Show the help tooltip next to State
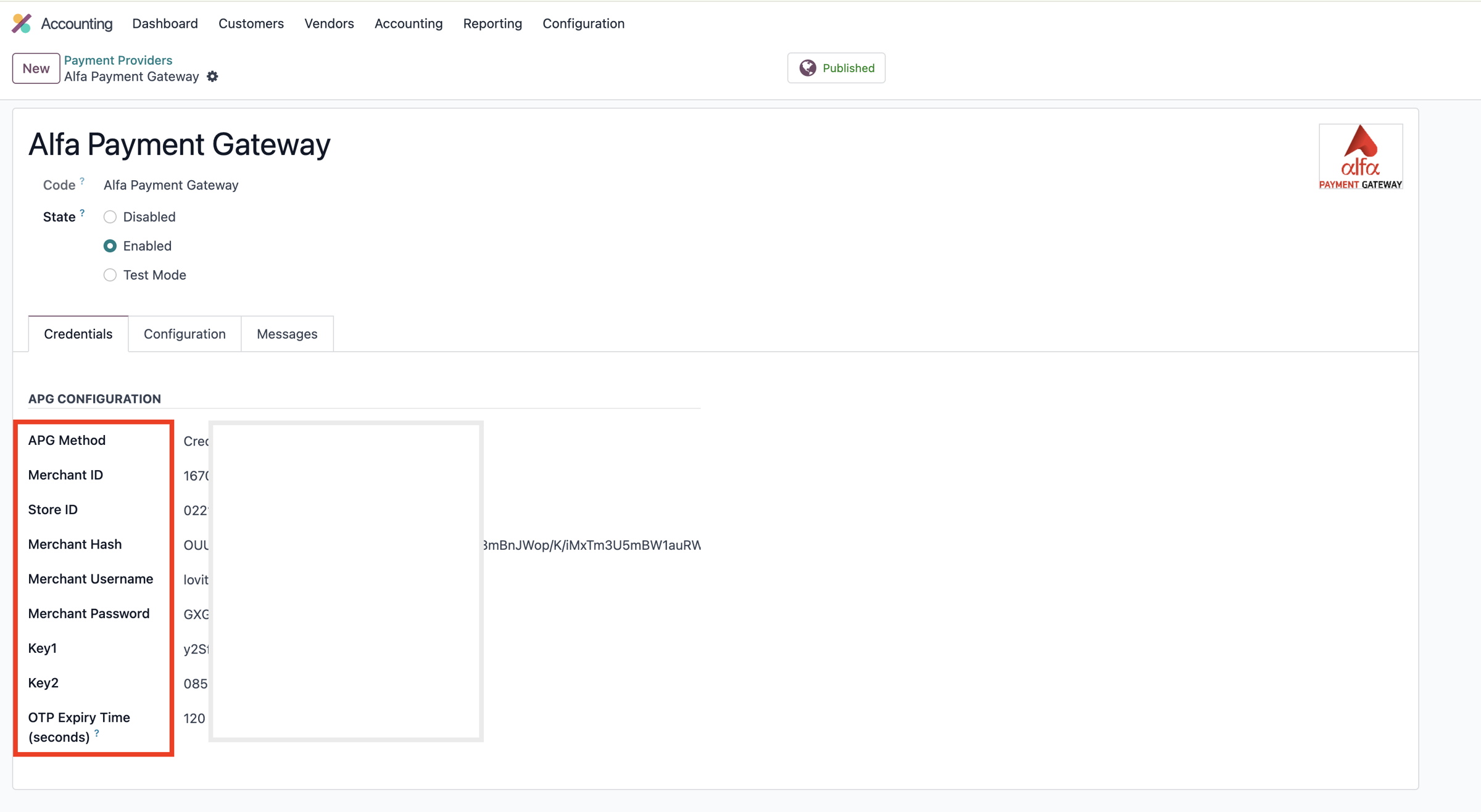Image resolution: width=1481 pixels, height=812 pixels. [82, 213]
